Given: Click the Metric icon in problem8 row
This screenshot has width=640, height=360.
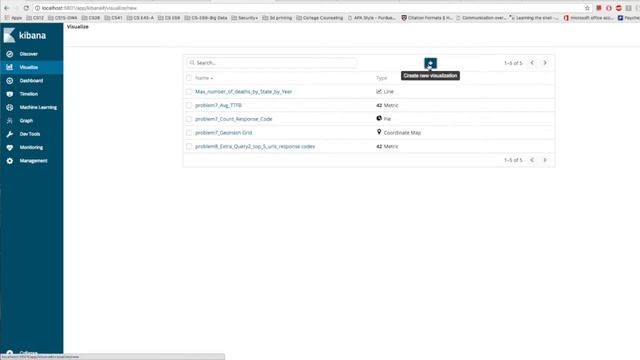Looking at the screenshot, I should tap(379, 146).
